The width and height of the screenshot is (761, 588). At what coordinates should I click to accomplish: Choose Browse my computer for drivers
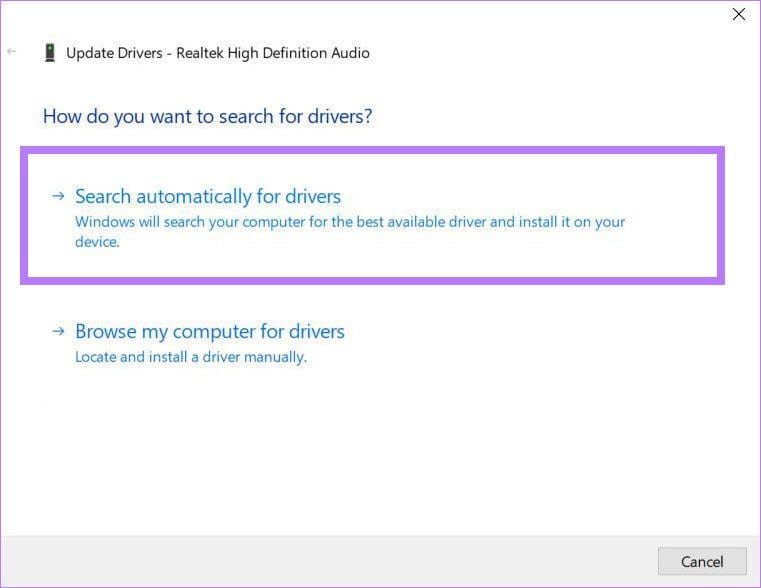coord(210,332)
